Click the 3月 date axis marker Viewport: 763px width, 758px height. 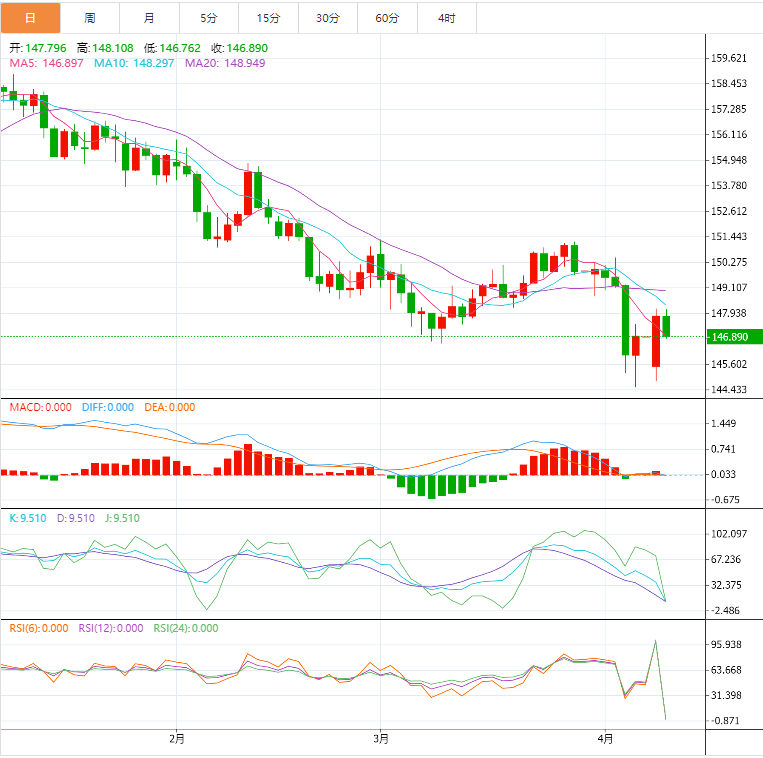(x=381, y=739)
